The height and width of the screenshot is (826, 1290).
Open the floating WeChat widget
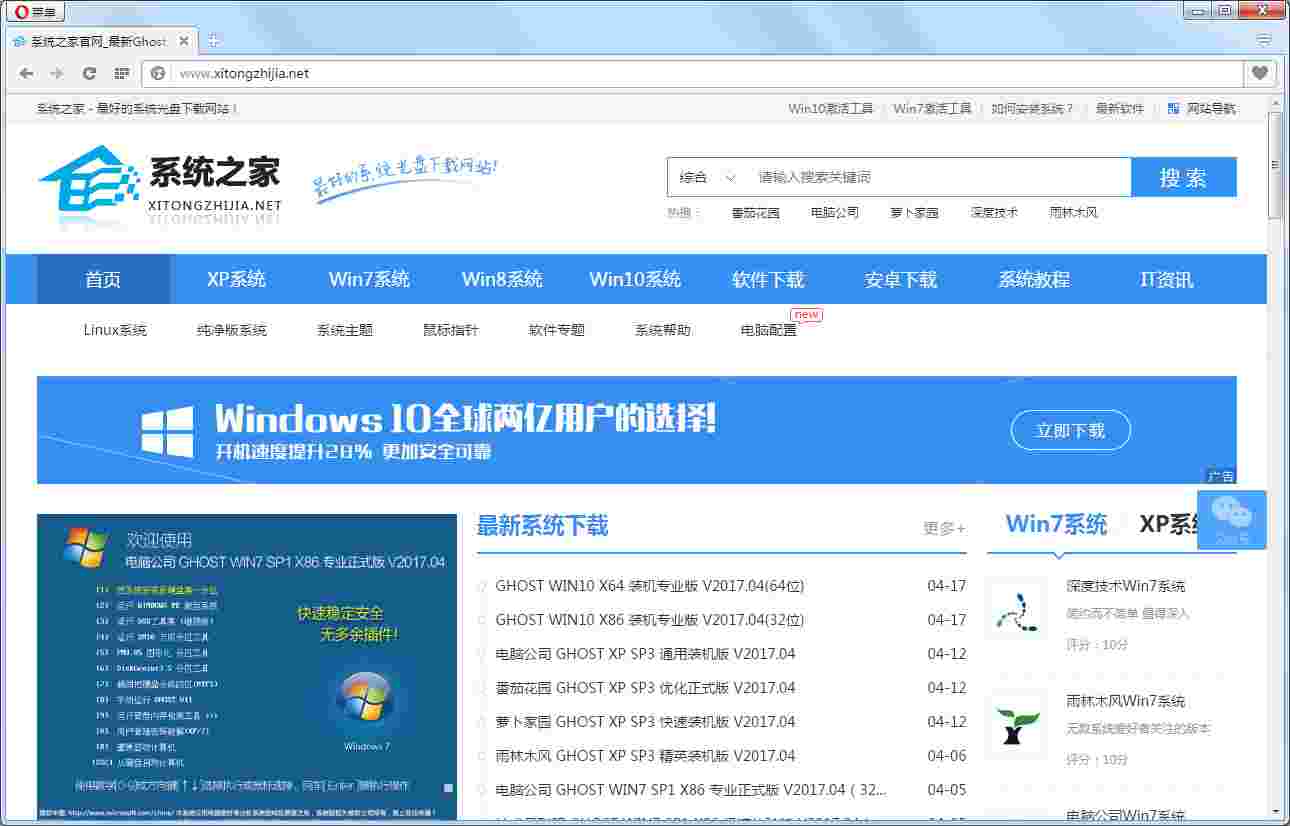[x=1232, y=519]
